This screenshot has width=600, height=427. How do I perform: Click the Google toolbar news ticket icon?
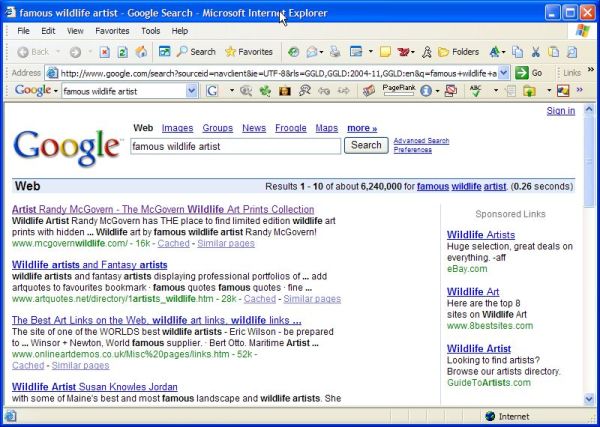[x=369, y=91]
